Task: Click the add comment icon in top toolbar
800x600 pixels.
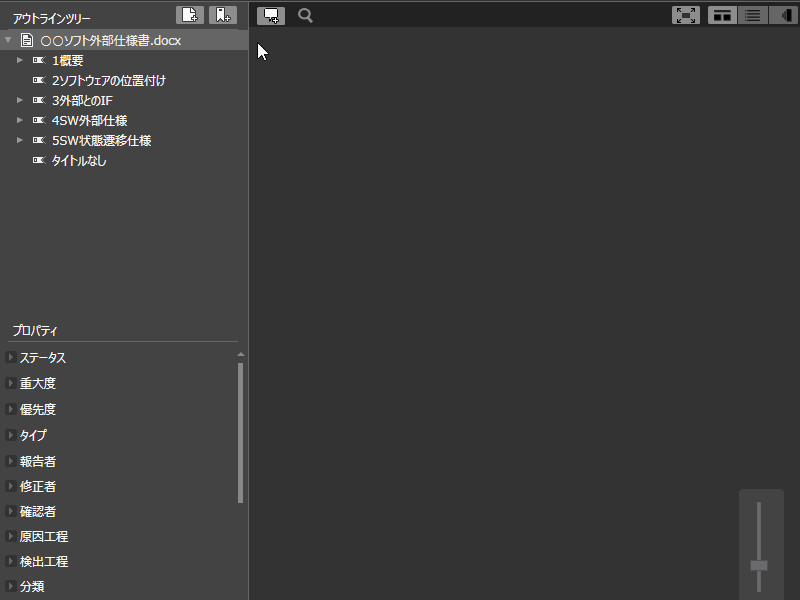Action: (x=270, y=15)
